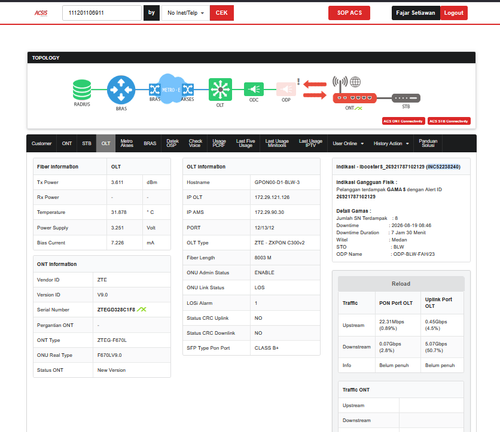
Task: Click the ODP name ODP-BLW-FAH/23
Action: tap(414, 254)
